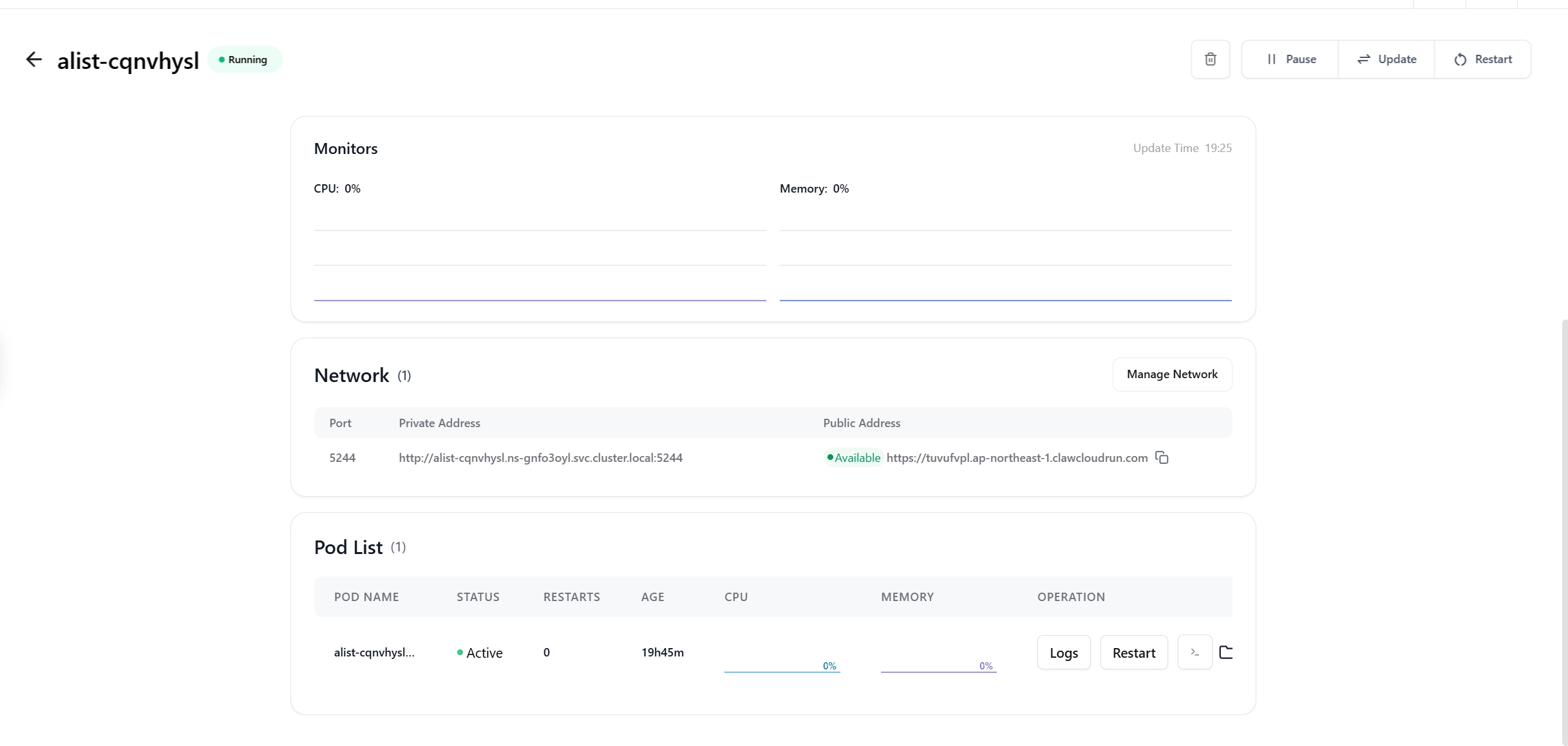Viewport: 1568px width, 746px height.
Task: Copy the public address with copy icon
Action: (1162, 457)
